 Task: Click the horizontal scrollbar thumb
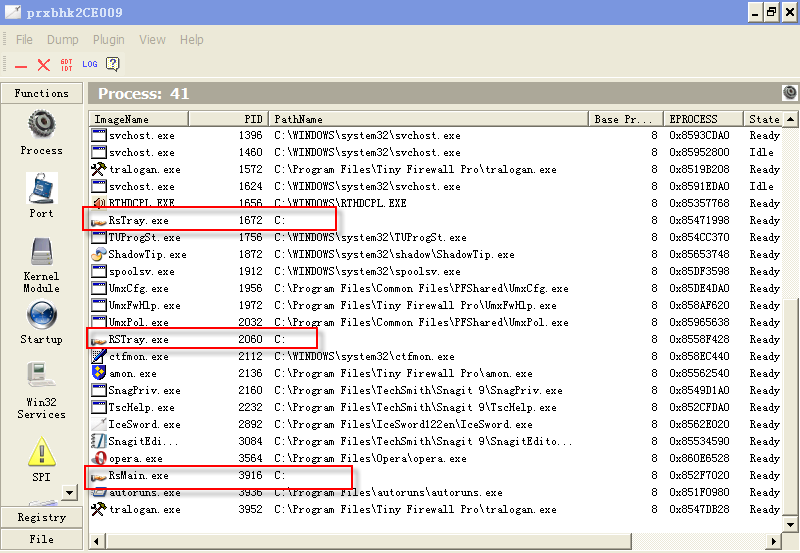pyautogui.click(x=368, y=541)
